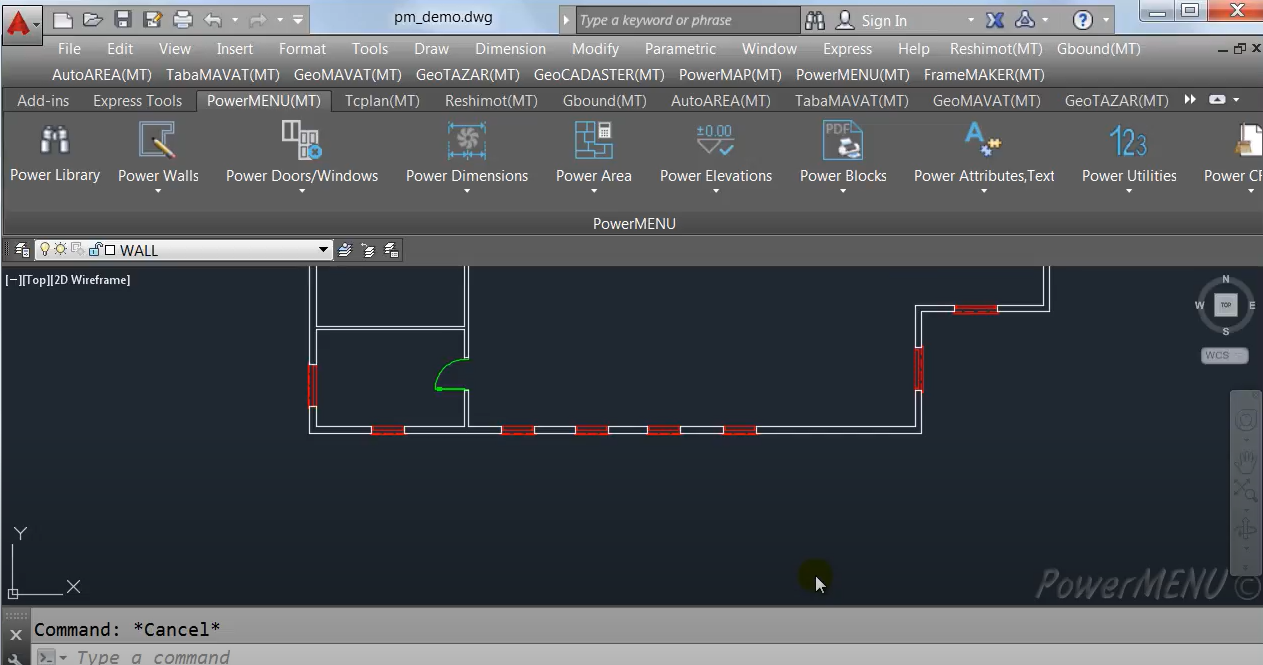Click the Autodesk 360 triangle icon
The image size is (1263, 665).
(1025, 20)
